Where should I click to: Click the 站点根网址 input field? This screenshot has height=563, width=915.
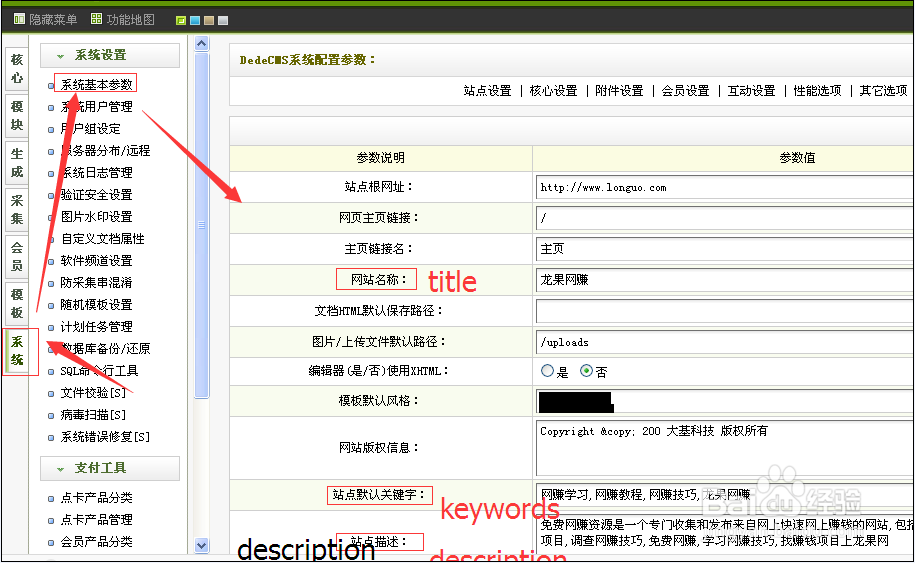(725, 187)
